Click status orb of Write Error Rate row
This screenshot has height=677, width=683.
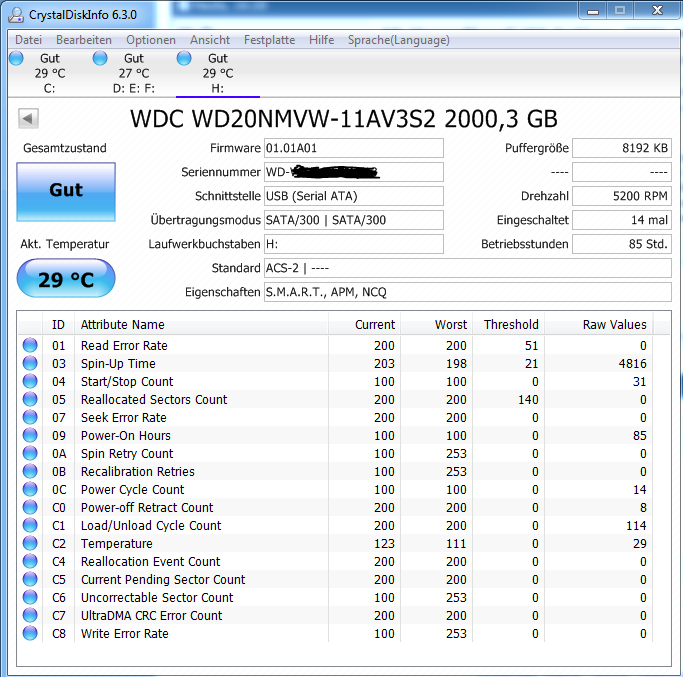coord(30,633)
